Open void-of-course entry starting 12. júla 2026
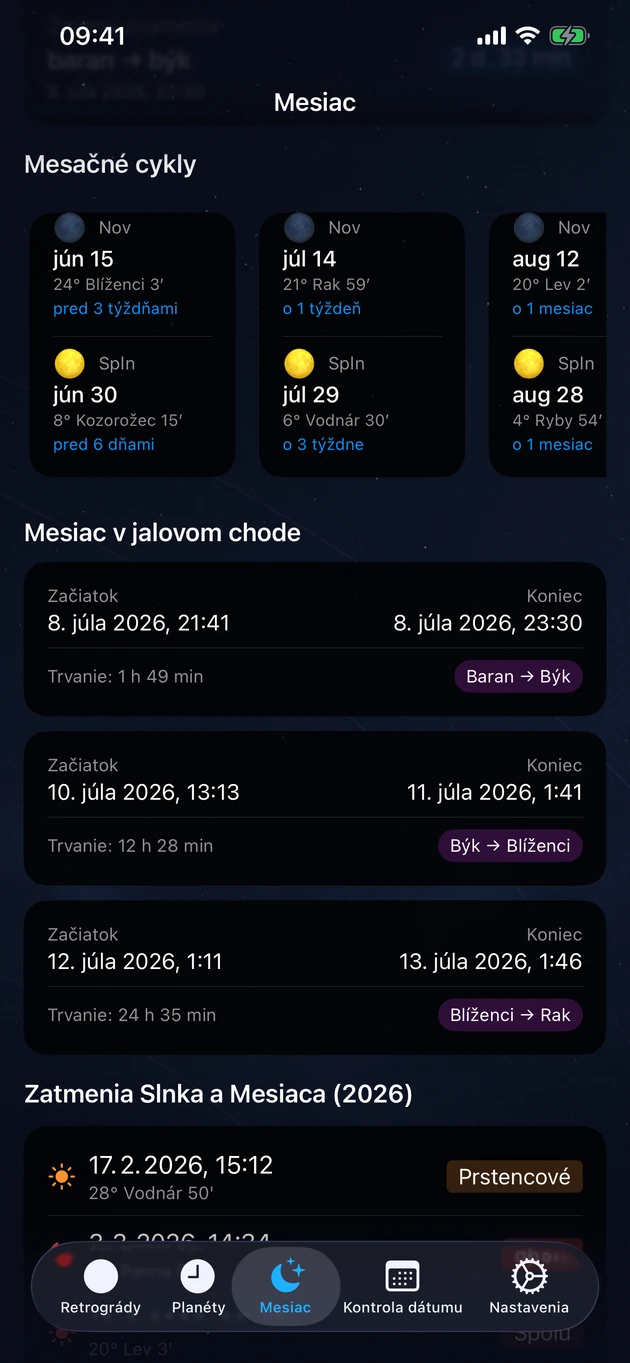The height and width of the screenshot is (1363, 630). [x=315, y=977]
